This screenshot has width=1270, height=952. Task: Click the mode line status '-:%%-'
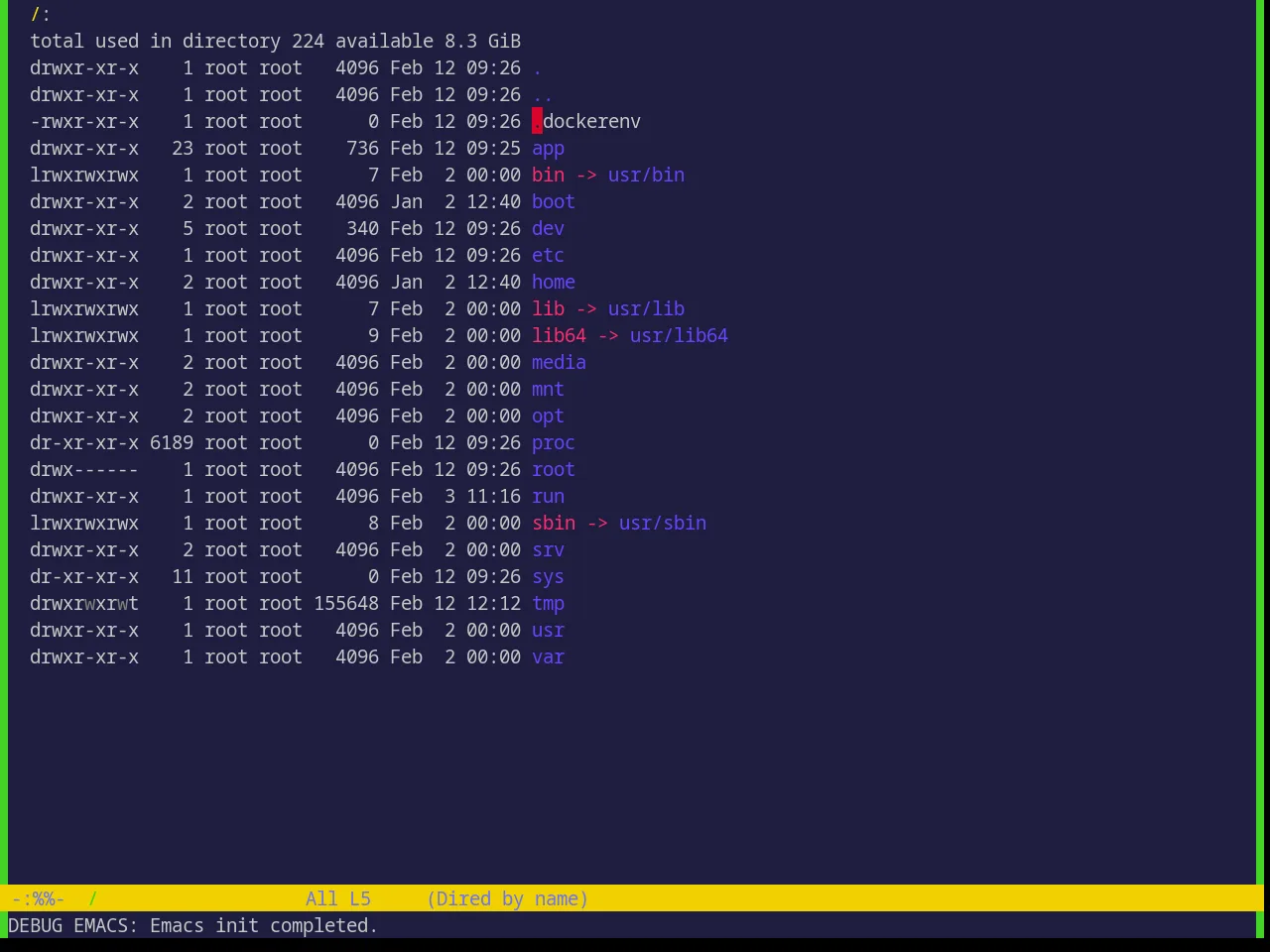pos(38,899)
